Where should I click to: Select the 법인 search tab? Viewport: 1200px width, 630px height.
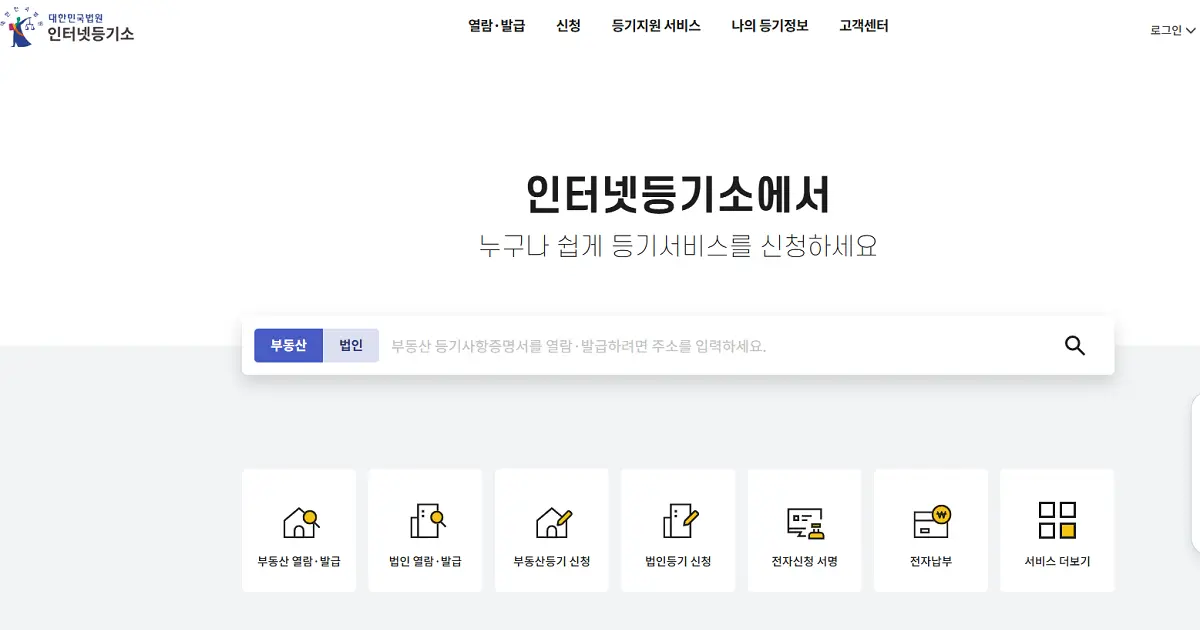(x=351, y=345)
